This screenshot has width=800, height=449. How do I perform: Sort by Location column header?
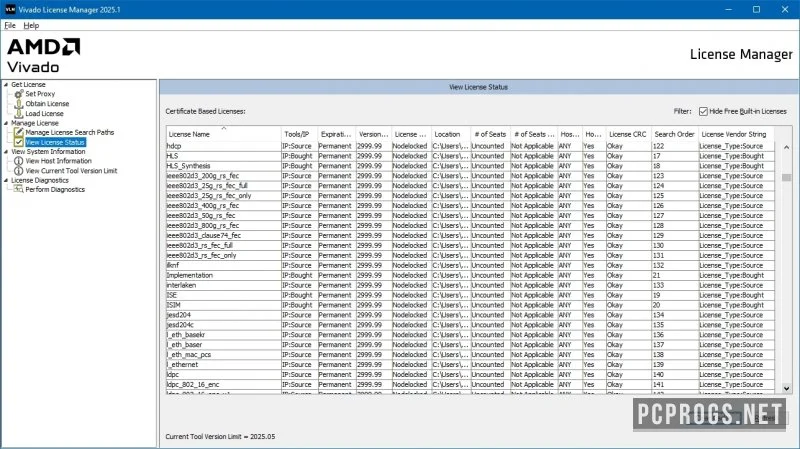tap(451, 134)
